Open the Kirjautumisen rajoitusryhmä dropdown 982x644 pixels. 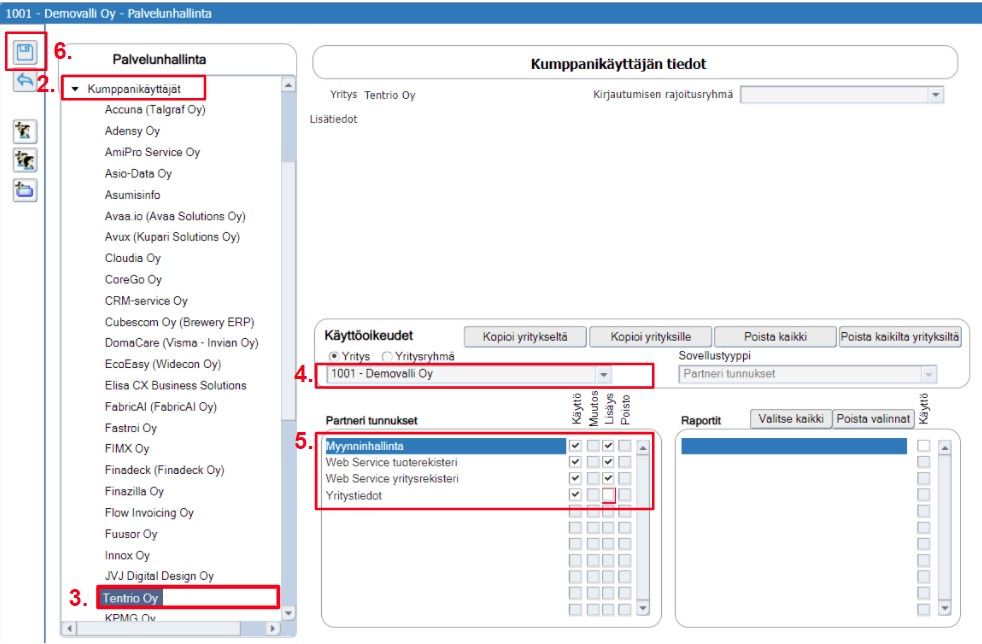[936, 95]
